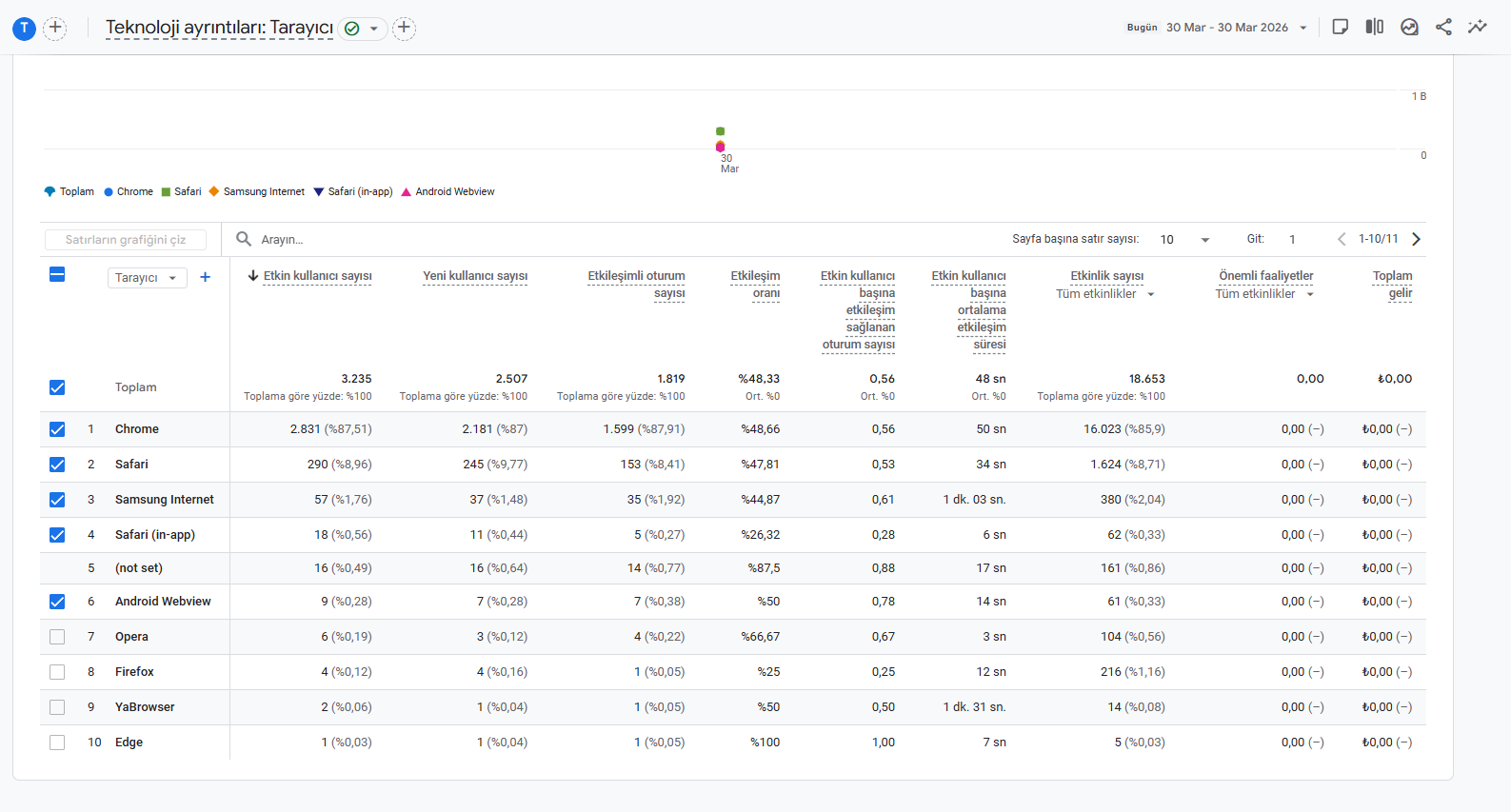Go to next page of table rows
The image size is (1511, 812).
1416,239
